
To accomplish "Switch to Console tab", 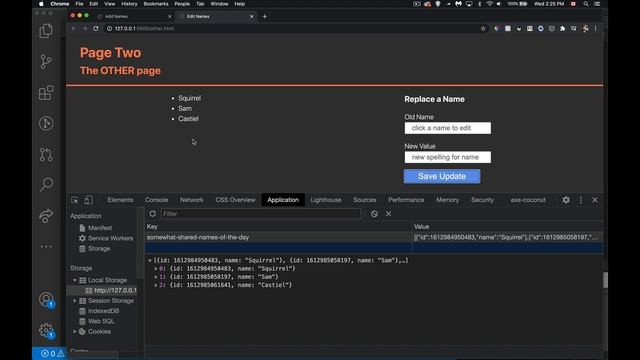I will tap(156, 200).
